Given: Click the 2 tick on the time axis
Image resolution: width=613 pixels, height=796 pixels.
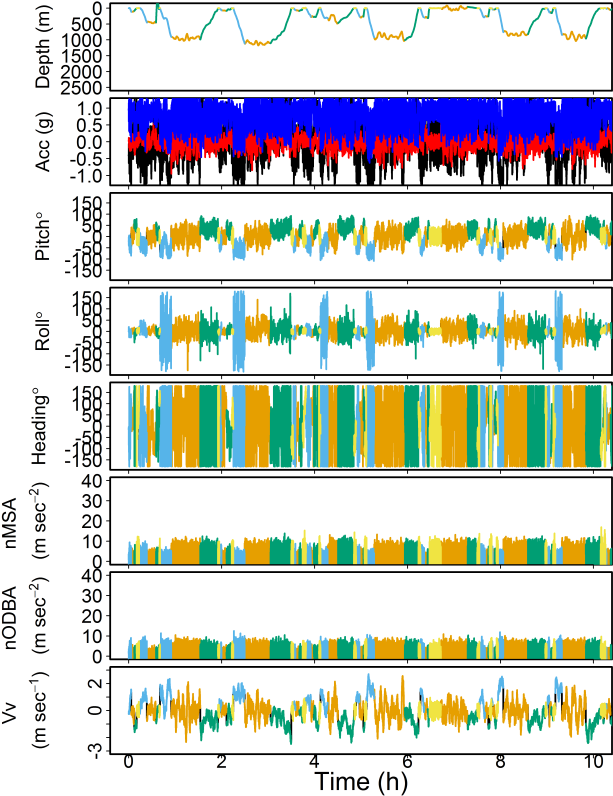Looking at the screenshot, I should pos(222,760).
